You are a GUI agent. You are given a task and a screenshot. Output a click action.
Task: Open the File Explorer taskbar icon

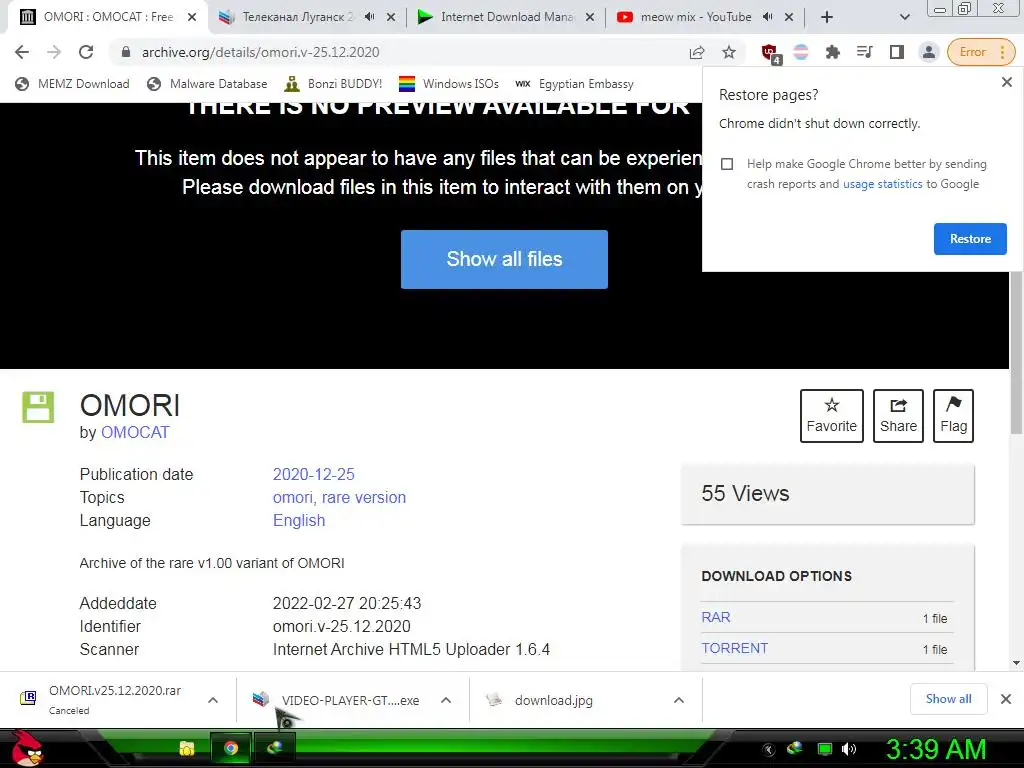(x=187, y=748)
